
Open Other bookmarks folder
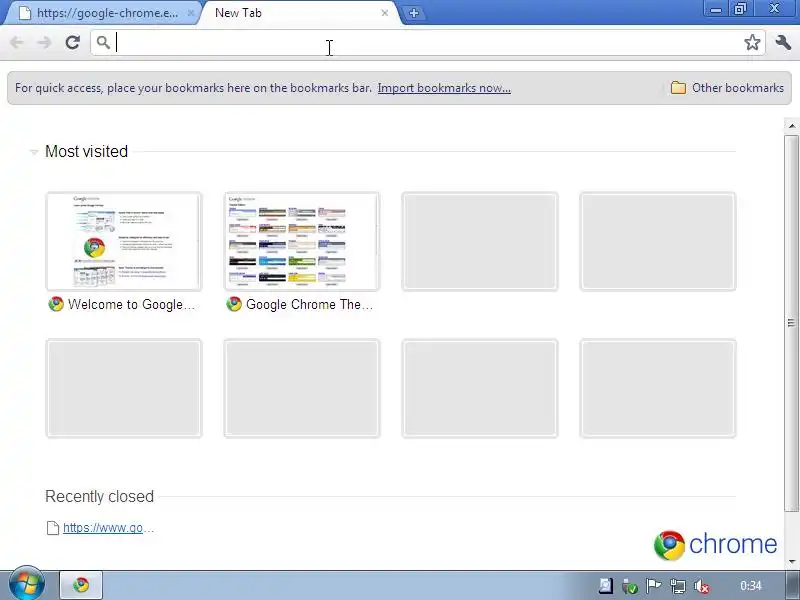pyautogui.click(x=727, y=88)
